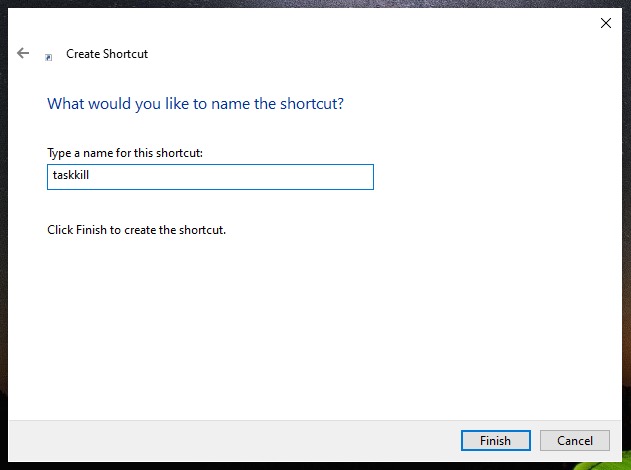Click the word taskkill in the name box
This screenshot has width=631, height=470.
71,175
